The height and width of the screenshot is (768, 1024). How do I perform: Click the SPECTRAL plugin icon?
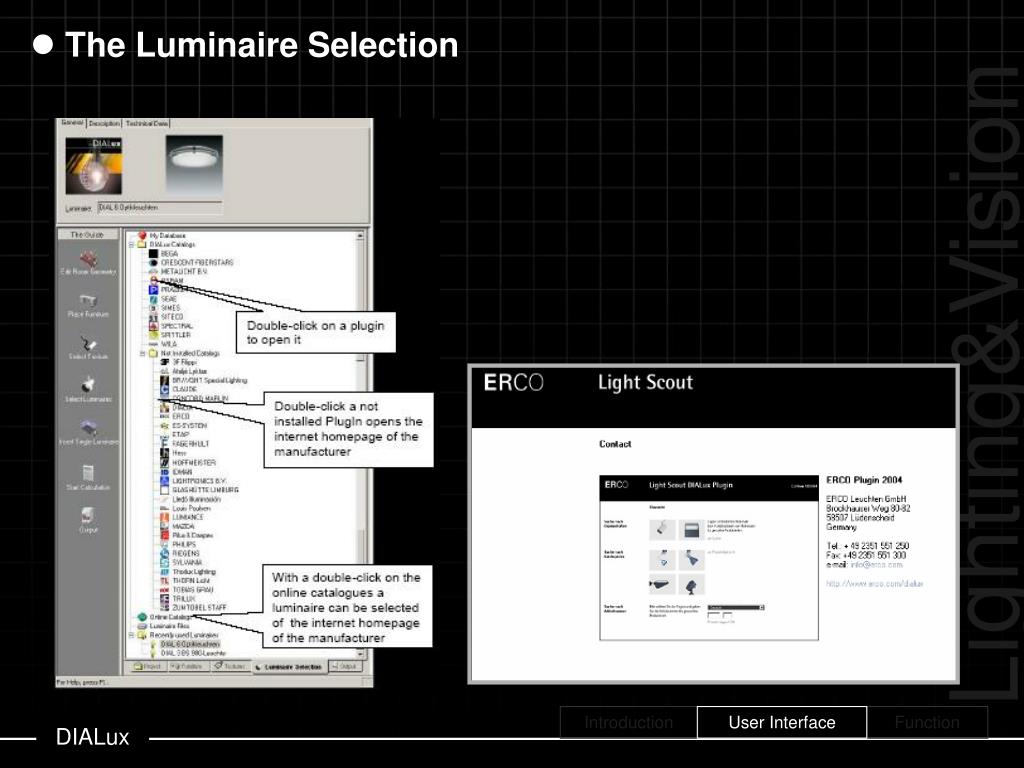153,325
